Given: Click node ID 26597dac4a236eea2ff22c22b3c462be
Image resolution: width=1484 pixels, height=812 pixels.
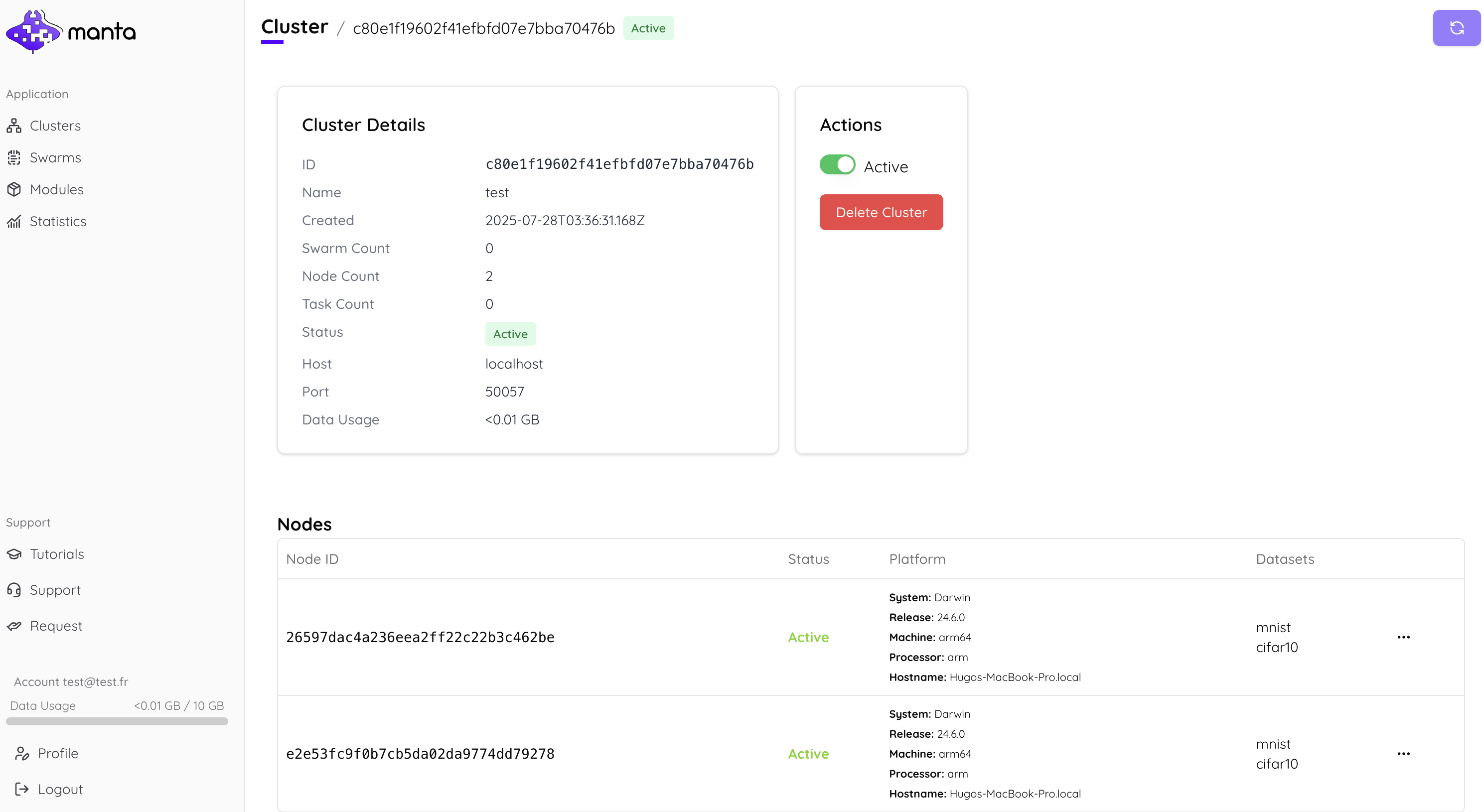Looking at the screenshot, I should 420,638.
